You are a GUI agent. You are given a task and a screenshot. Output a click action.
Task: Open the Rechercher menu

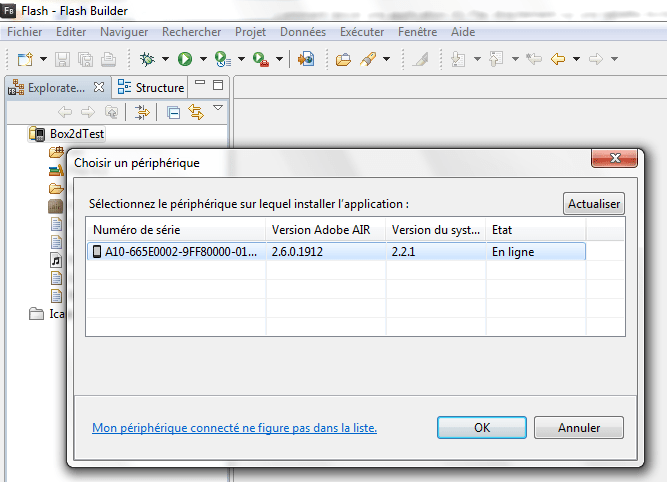coord(191,32)
